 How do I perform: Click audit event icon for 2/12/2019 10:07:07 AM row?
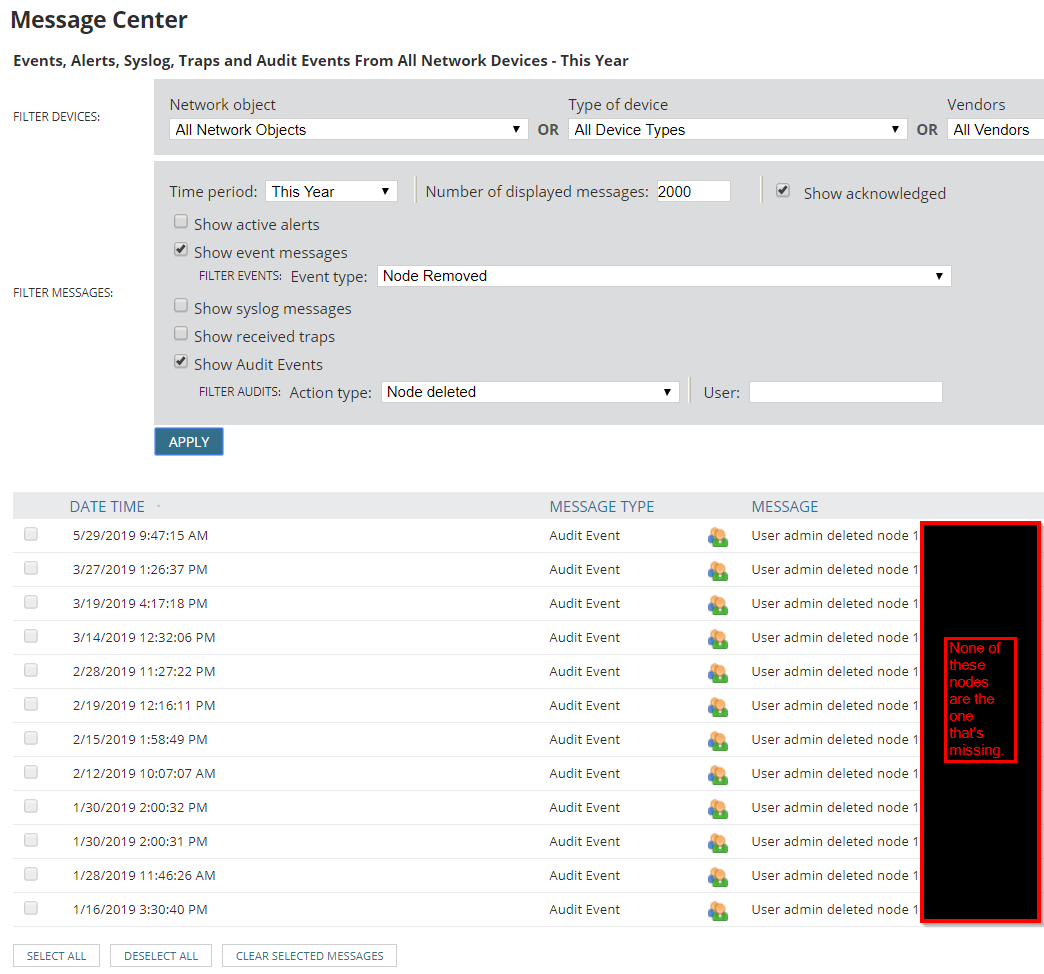click(x=718, y=774)
